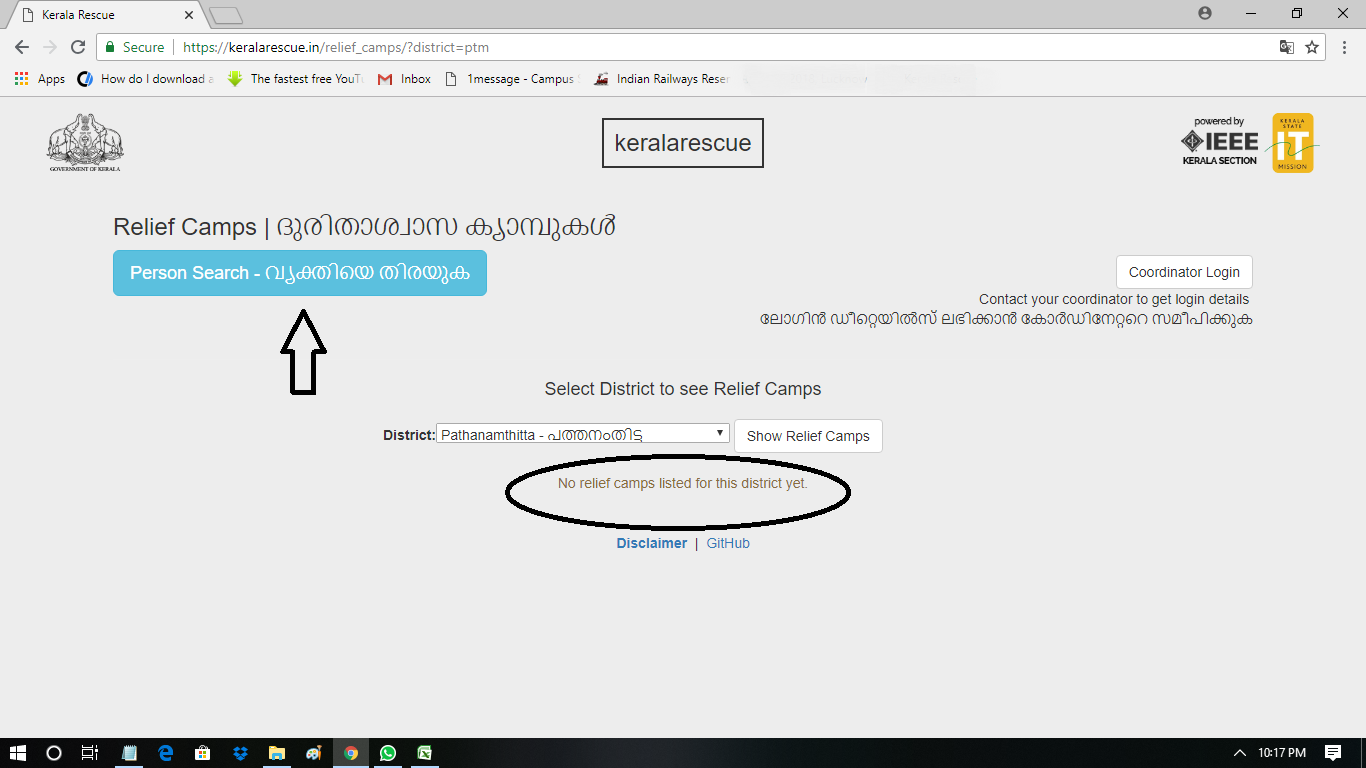1366x768 pixels.
Task: Open WhatsApp from the taskbar
Action: (x=387, y=753)
